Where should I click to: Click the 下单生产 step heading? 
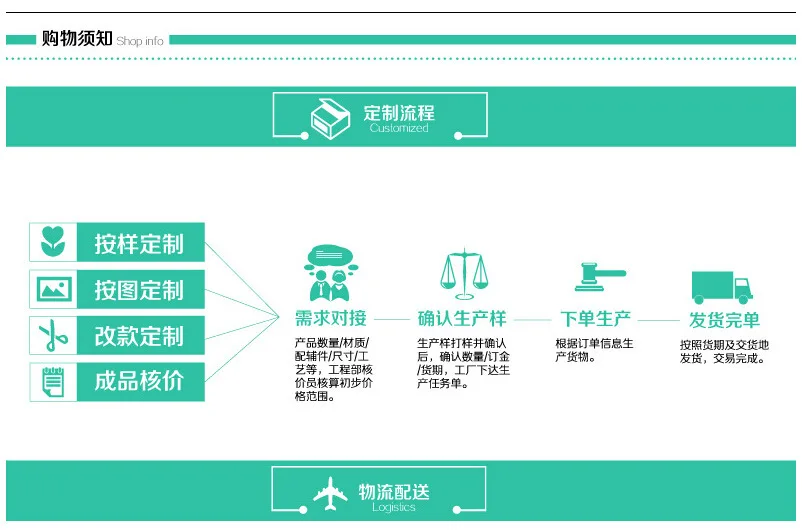[595, 318]
